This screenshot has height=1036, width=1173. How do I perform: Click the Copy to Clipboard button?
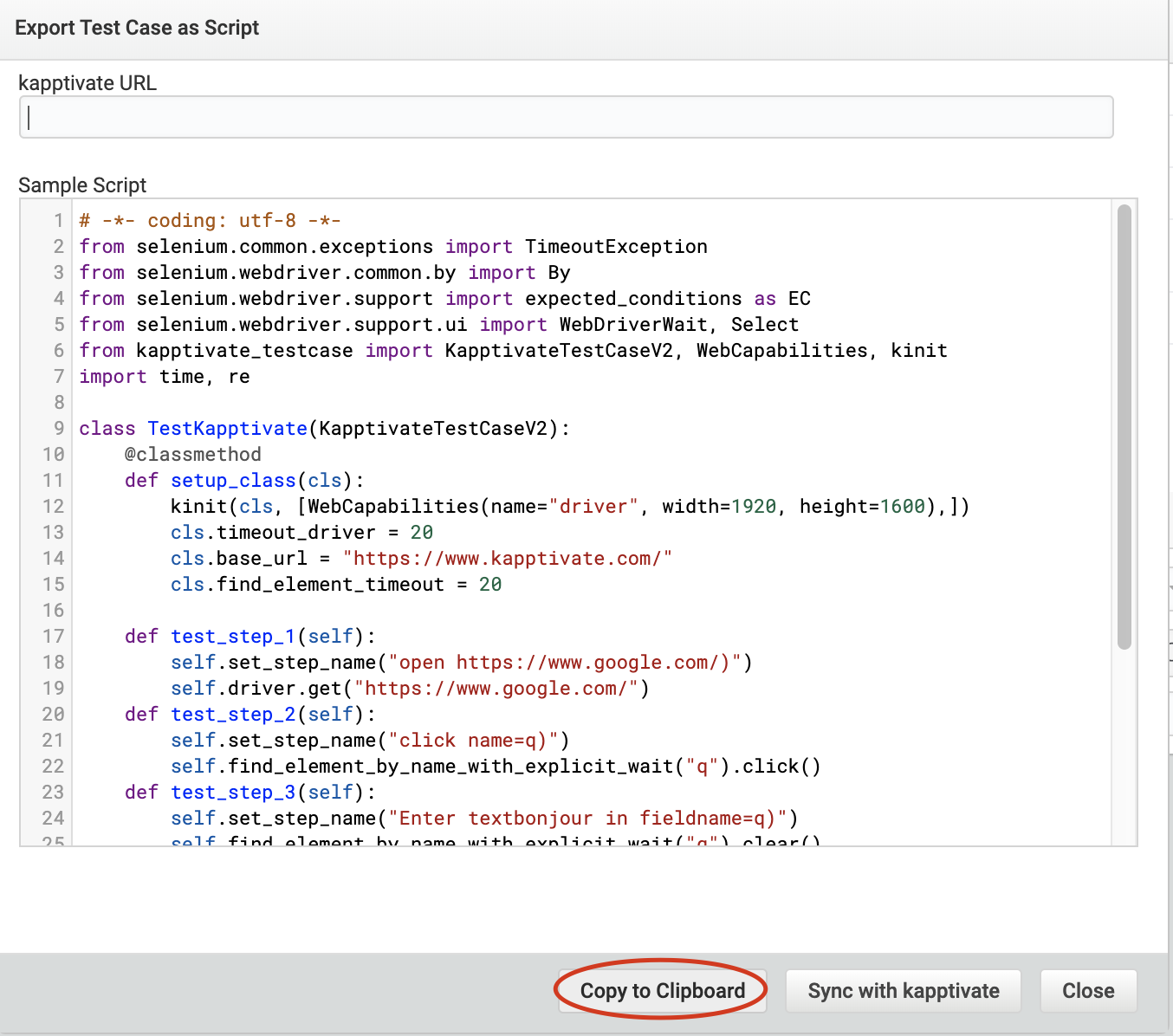point(662,991)
